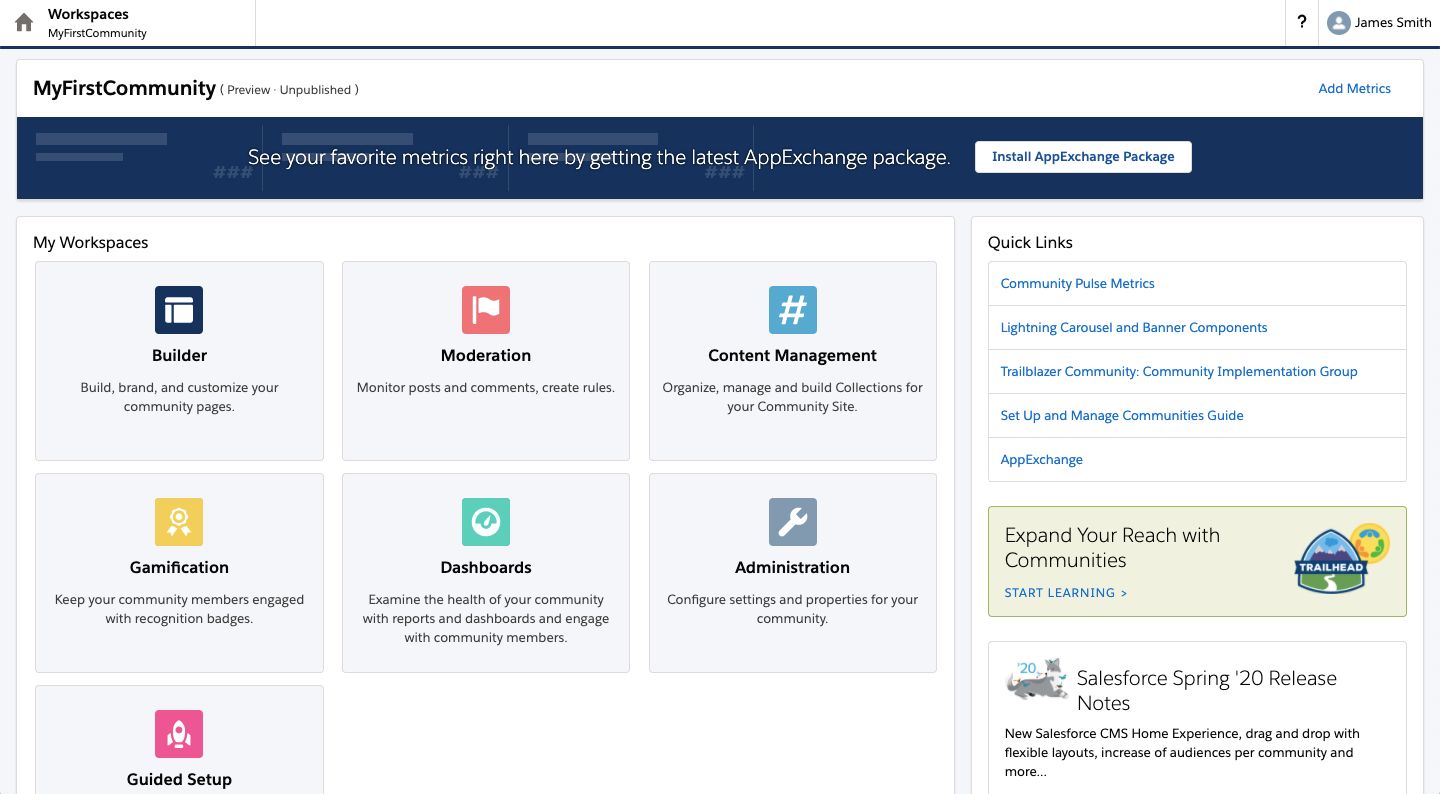Open Salesforce Spring '20 Release Notes heading
This screenshot has height=794, width=1440.
tap(1207, 690)
